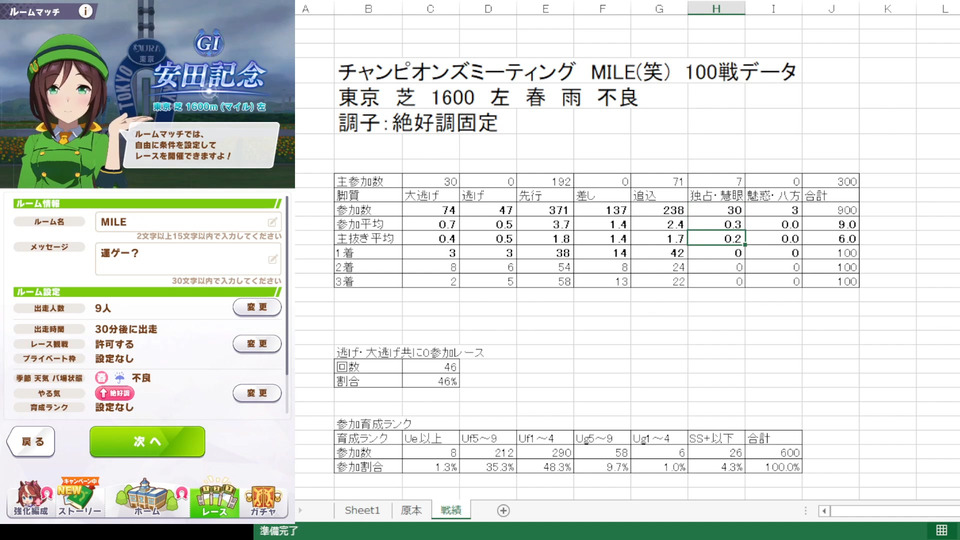The width and height of the screenshot is (960, 540).
Task: Select the spreadsheet title チャンピオンズミーティング cell
Action: pos(567,72)
